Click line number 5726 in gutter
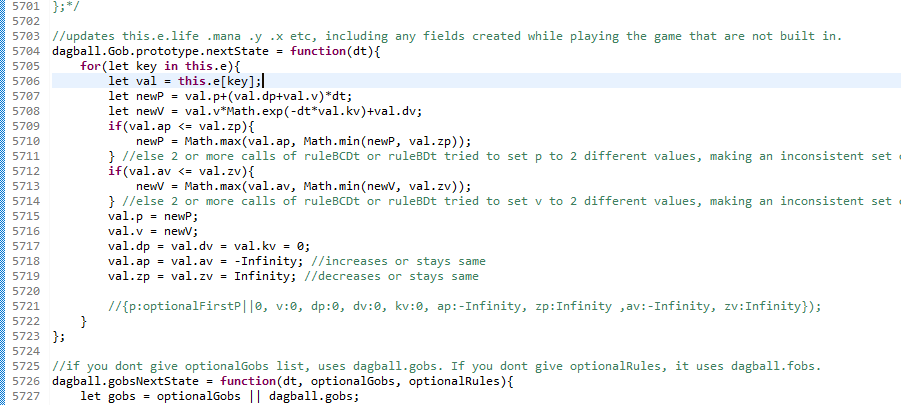The image size is (901, 405). 25,381
